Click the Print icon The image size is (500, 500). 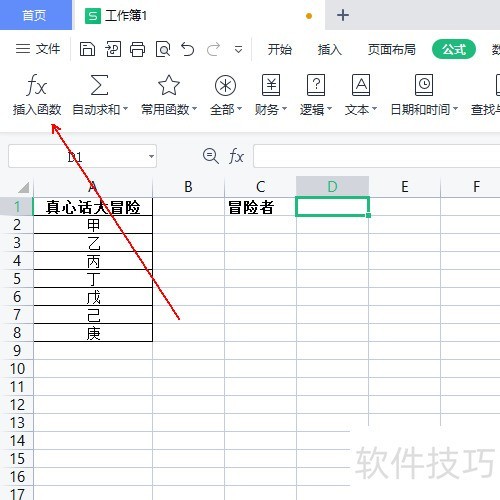[137, 49]
